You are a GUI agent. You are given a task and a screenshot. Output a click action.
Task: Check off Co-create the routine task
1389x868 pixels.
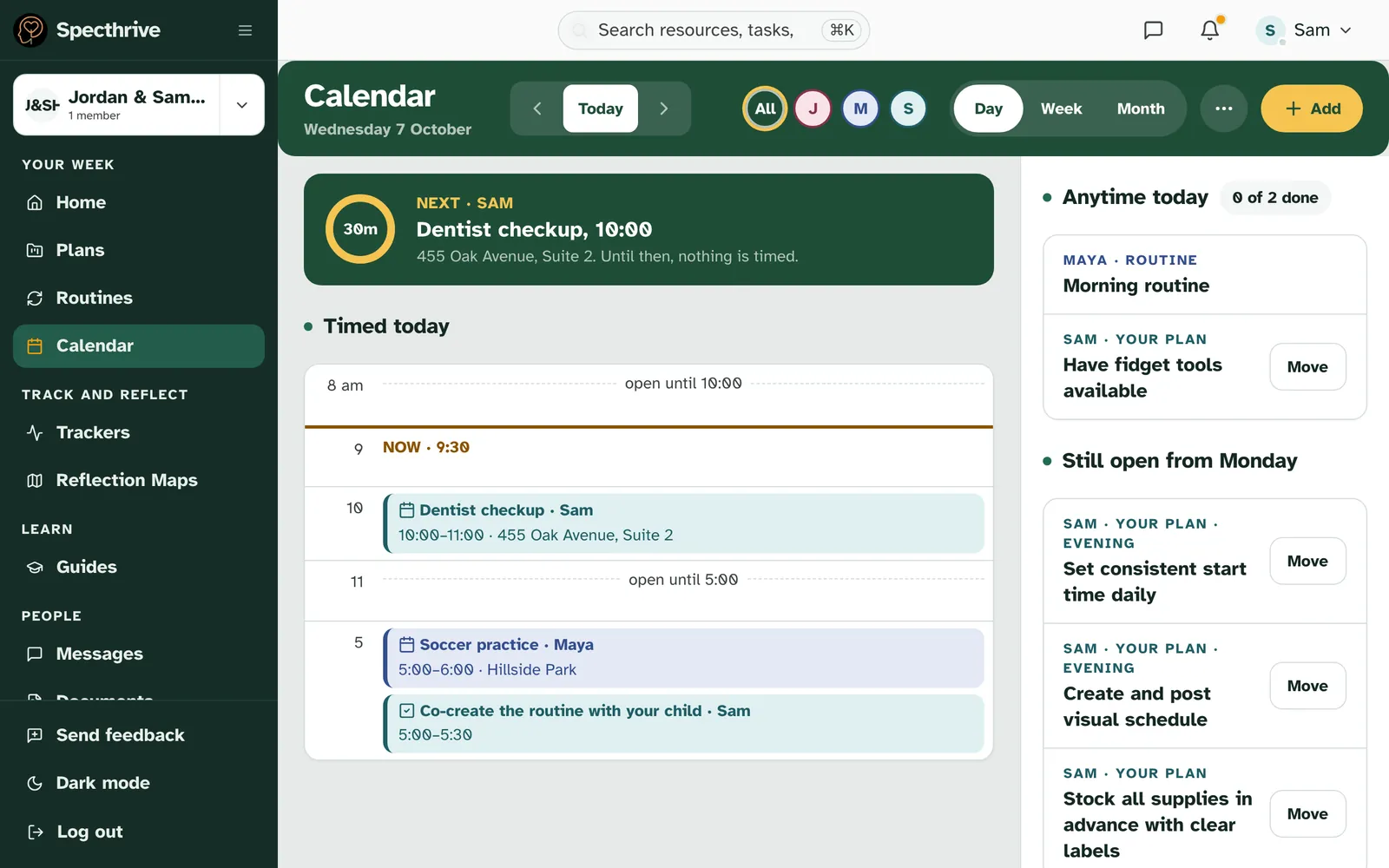point(406,711)
